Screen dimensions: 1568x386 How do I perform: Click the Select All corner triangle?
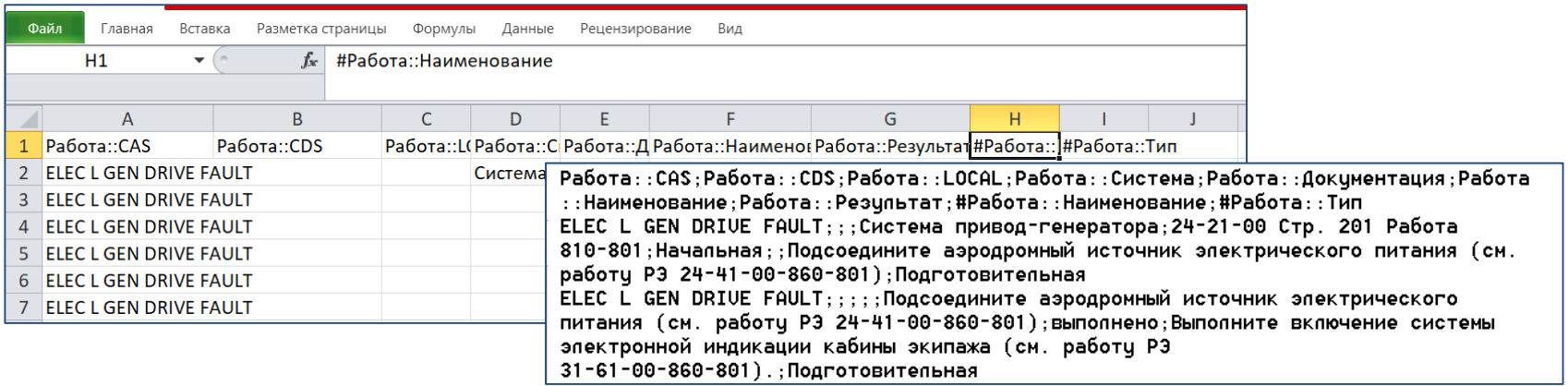[x=25, y=119]
